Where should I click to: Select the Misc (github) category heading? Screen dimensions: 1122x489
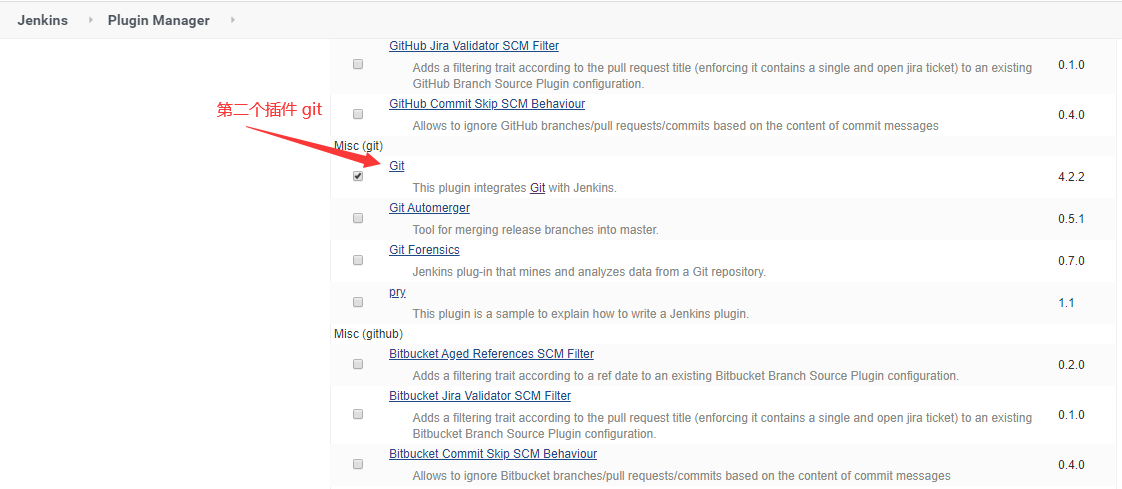369,334
